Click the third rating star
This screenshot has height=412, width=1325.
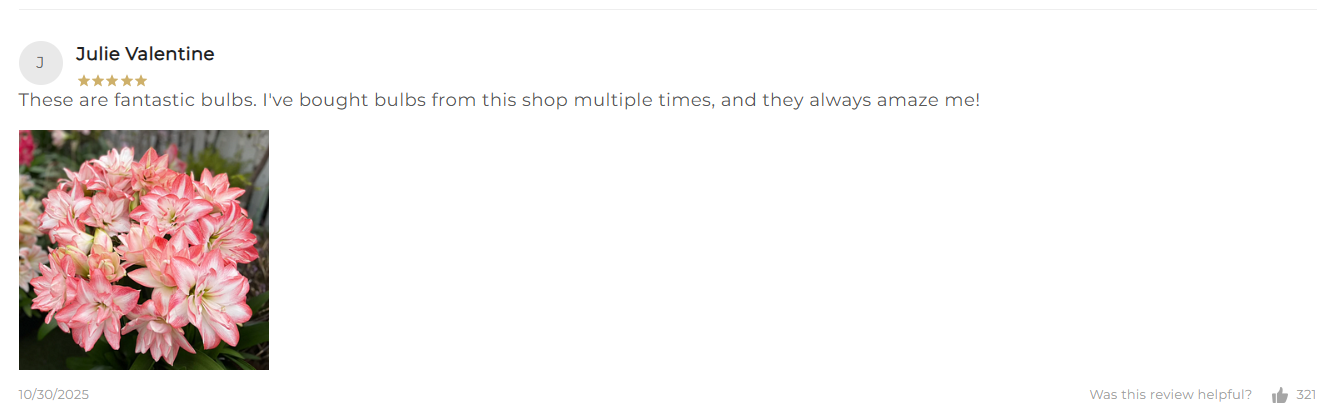[x=112, y=81]
